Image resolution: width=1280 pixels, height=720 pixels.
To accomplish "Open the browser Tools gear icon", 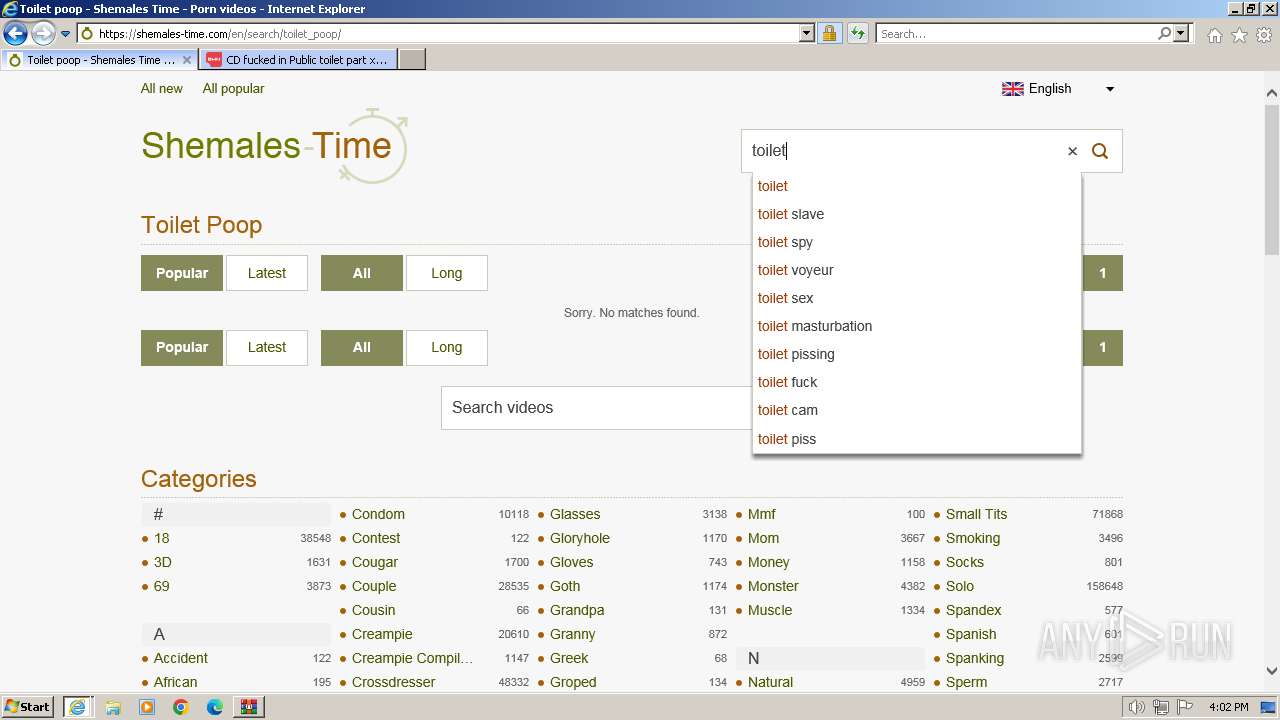I will [x=1264, y=35].
